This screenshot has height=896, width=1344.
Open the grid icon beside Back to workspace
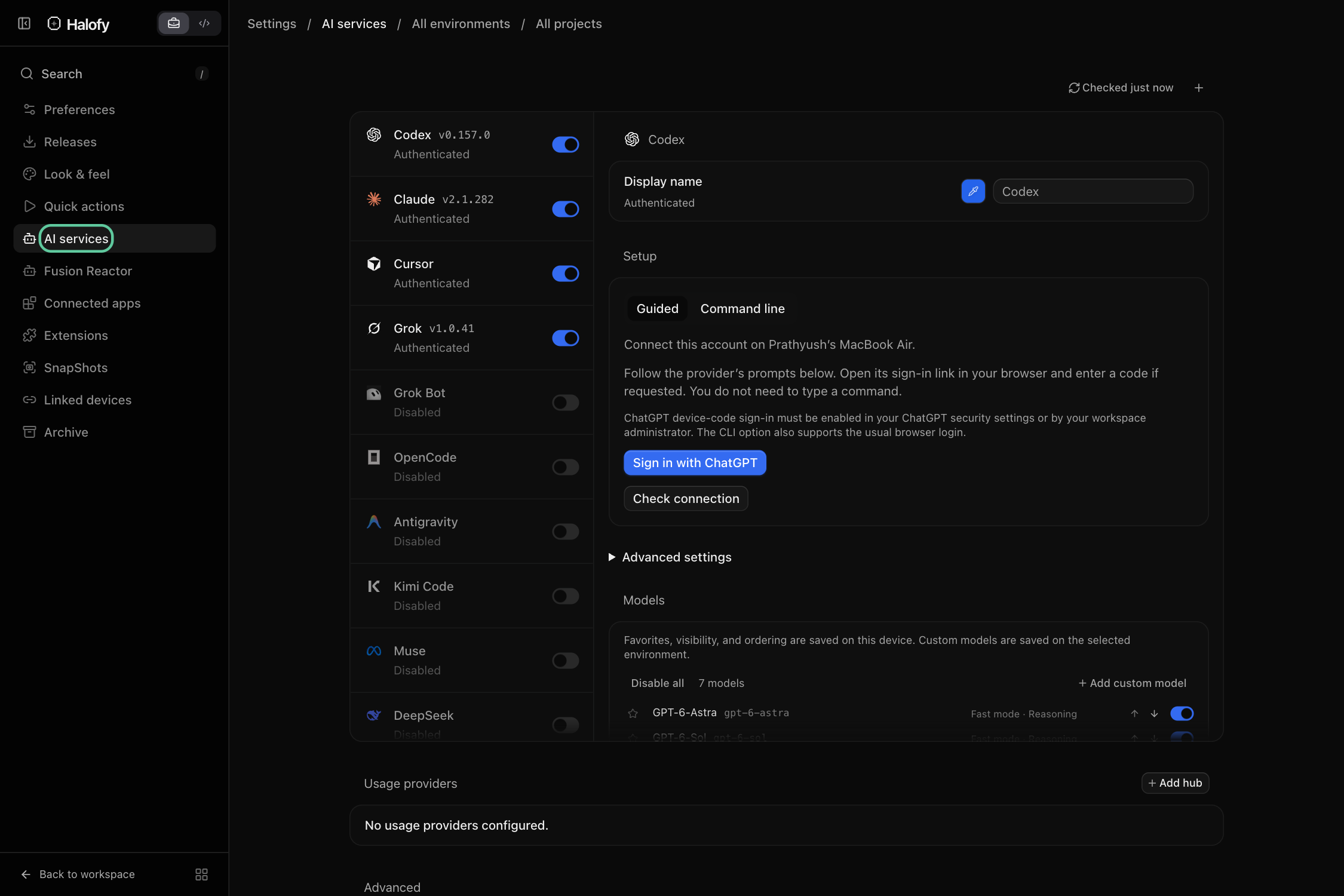201,874
